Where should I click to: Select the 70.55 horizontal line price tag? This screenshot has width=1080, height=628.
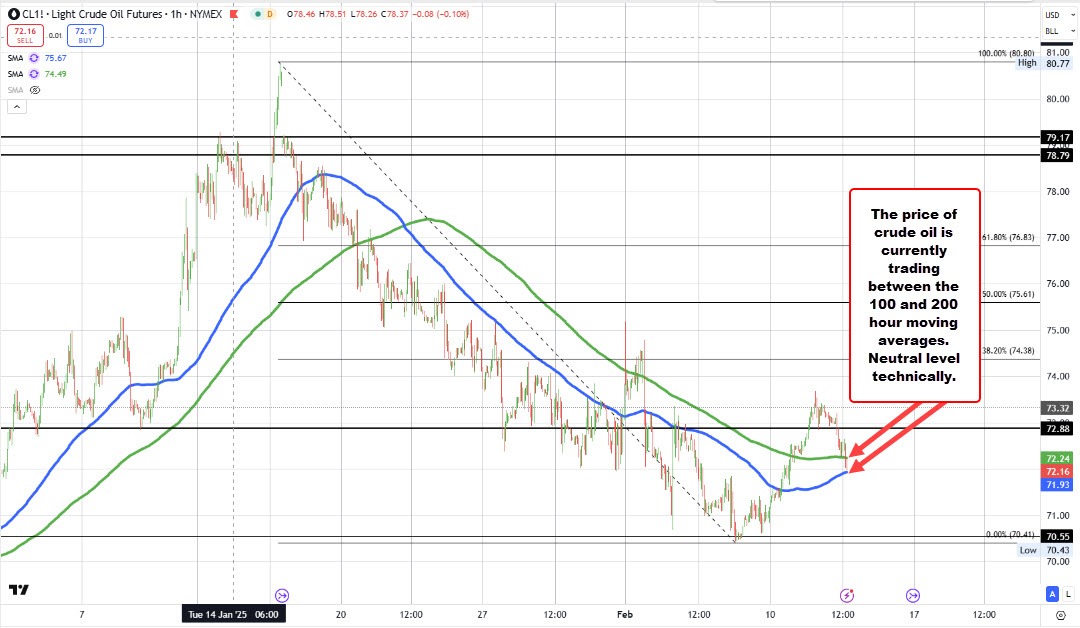[1057, 536]
